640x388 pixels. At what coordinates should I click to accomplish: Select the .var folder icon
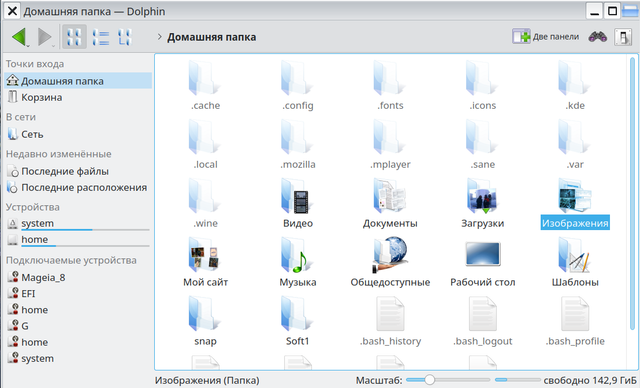coord(574,137)
